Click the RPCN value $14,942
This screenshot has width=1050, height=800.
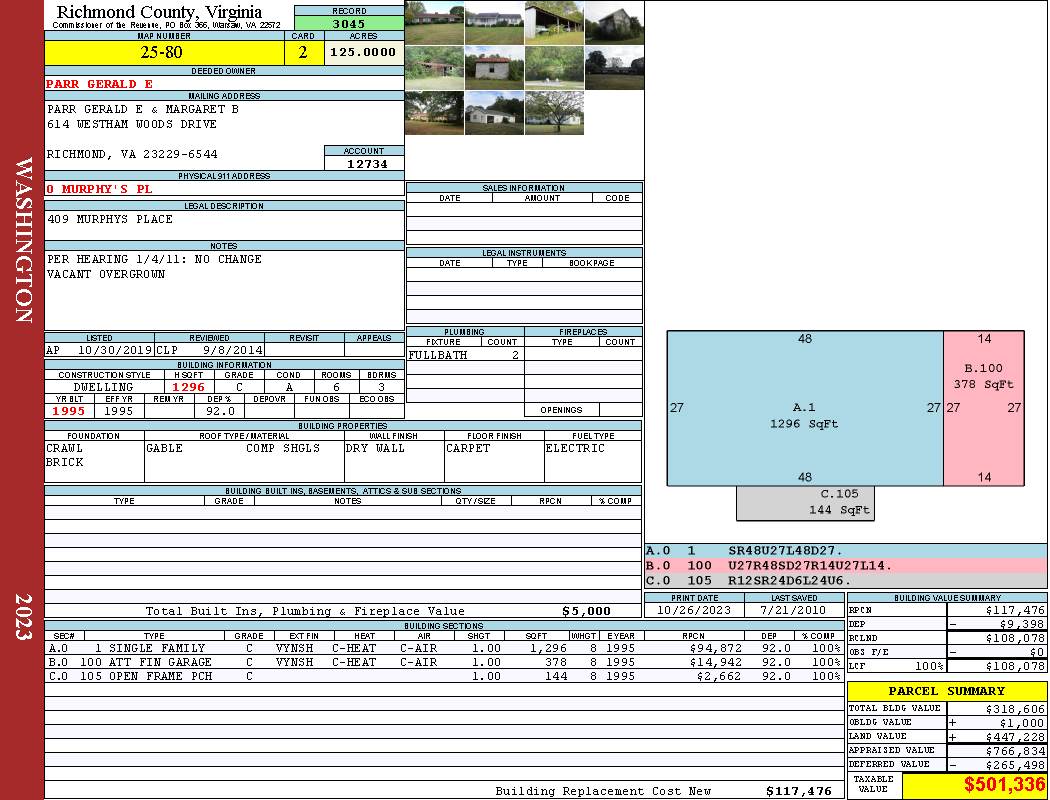715,662
